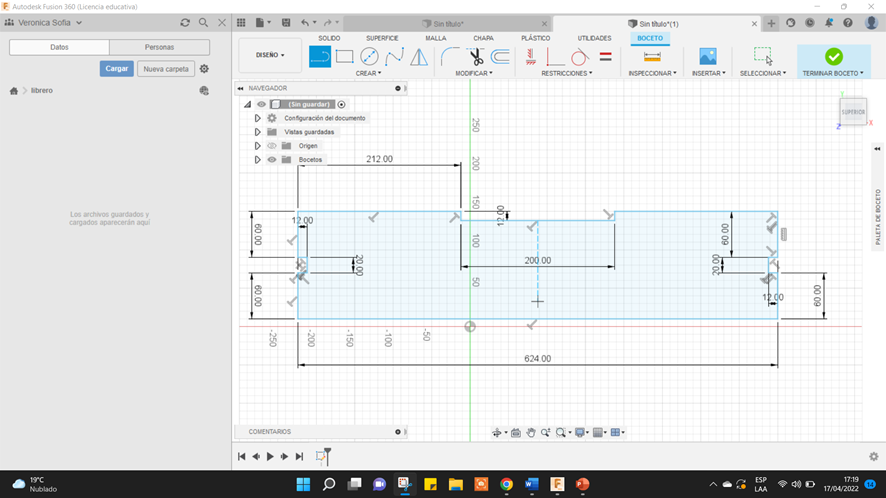Image resolution: width=886 pixels, height=498 pixels.
Task: Hide the Bocetos folder via eye icon
Action: pos(271,160)
